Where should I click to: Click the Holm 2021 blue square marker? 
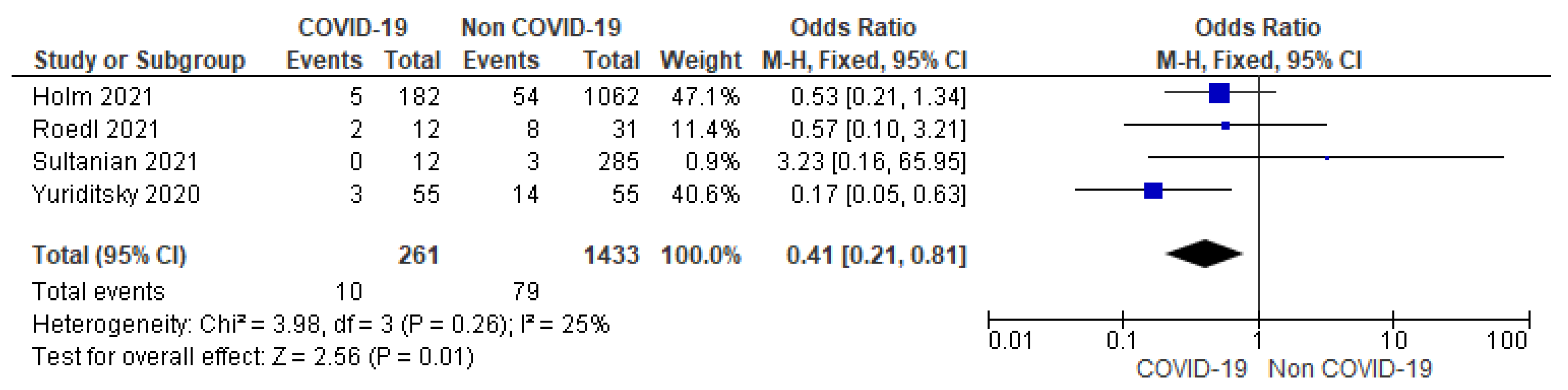coord(1219,93)
